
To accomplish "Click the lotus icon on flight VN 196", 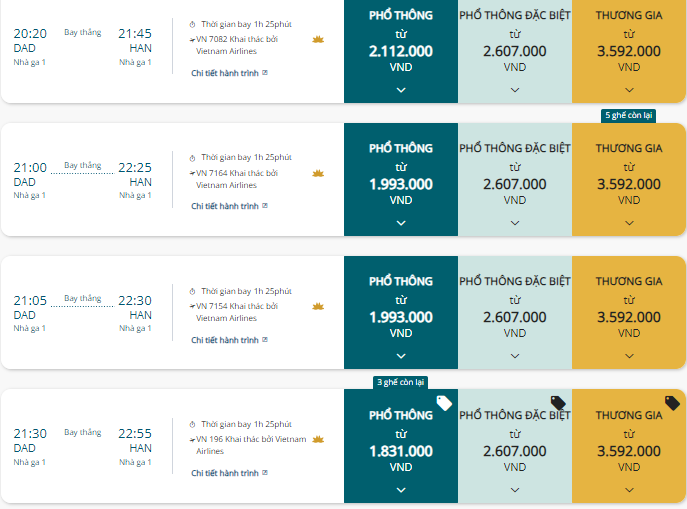I will [318, 439].
